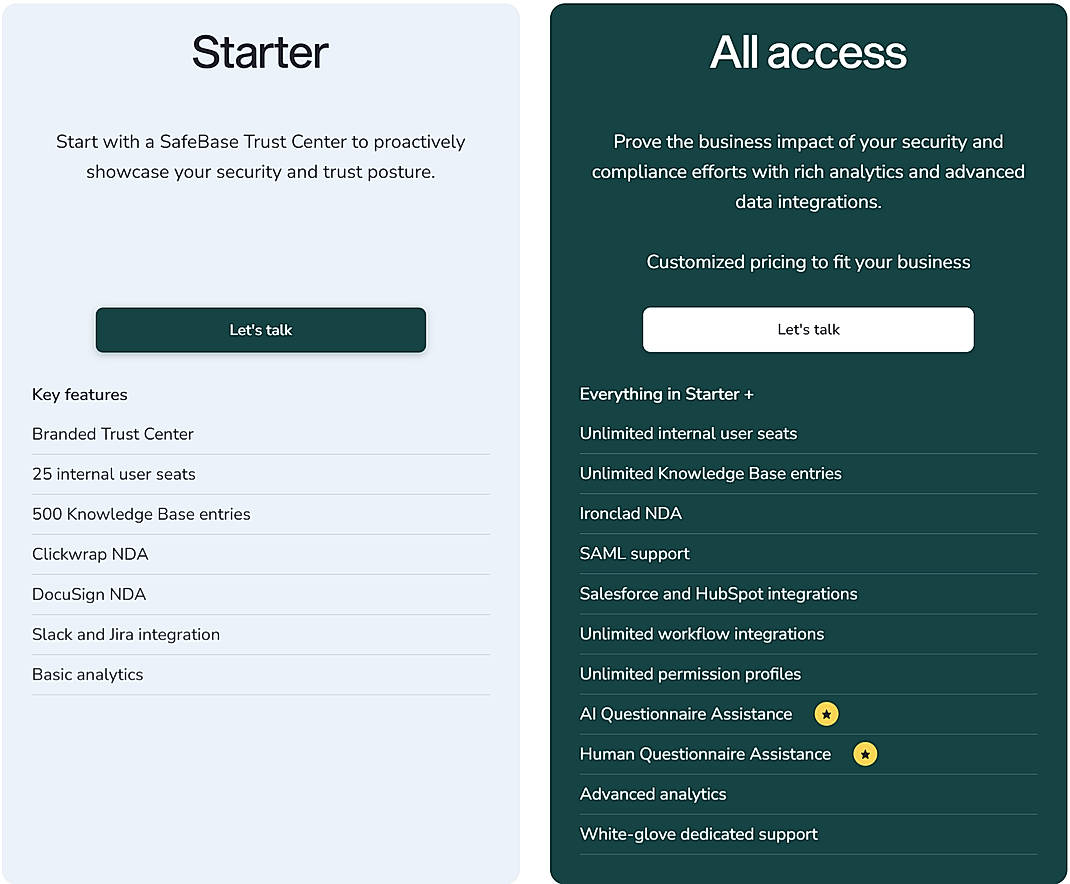Click the Everything in Starter + heading
The width and height of the screenshot is (1070, 884).
pyautogui.click(x=667, y=394)
